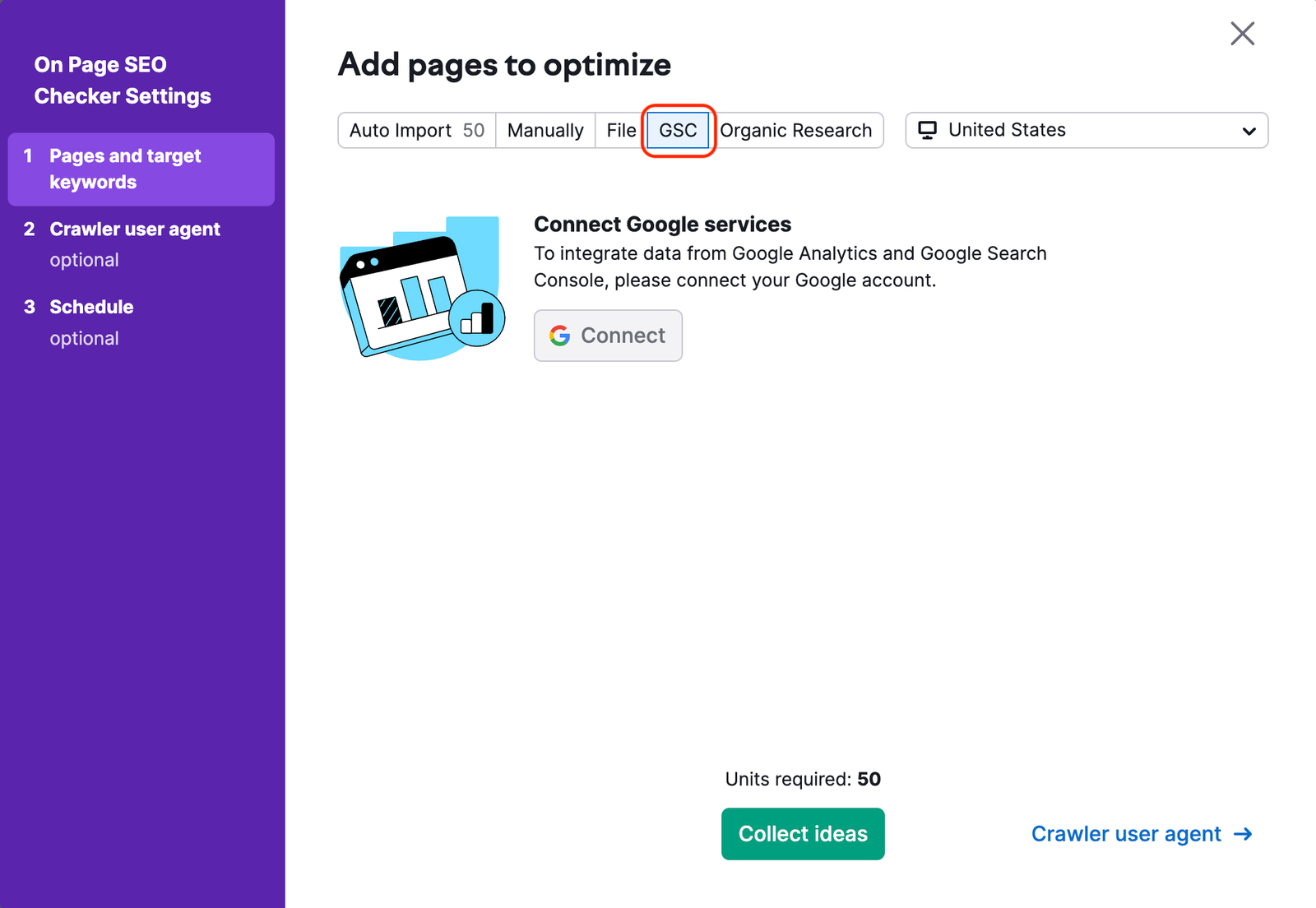Expand the country selector chevron
The image size is (1316, 908).
(1249, 130)
